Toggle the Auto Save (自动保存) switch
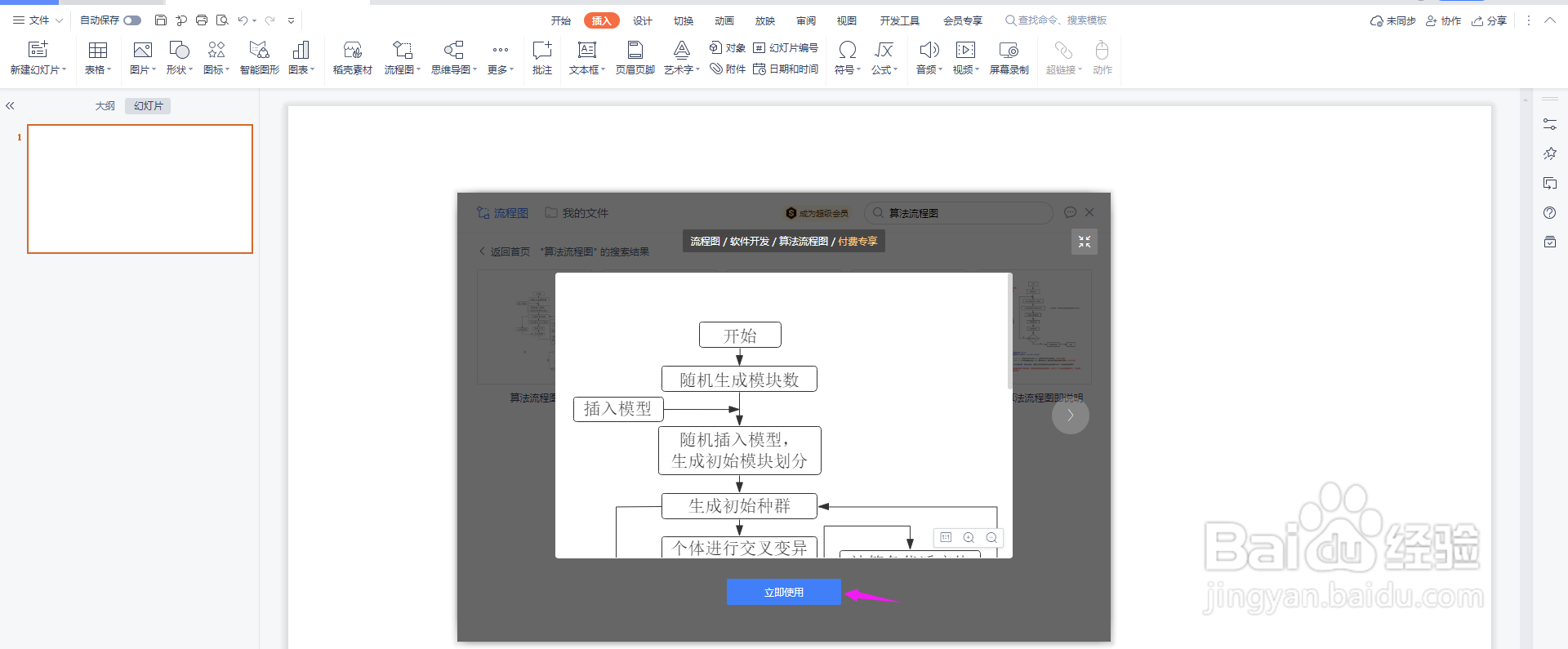 click(132, 20)
